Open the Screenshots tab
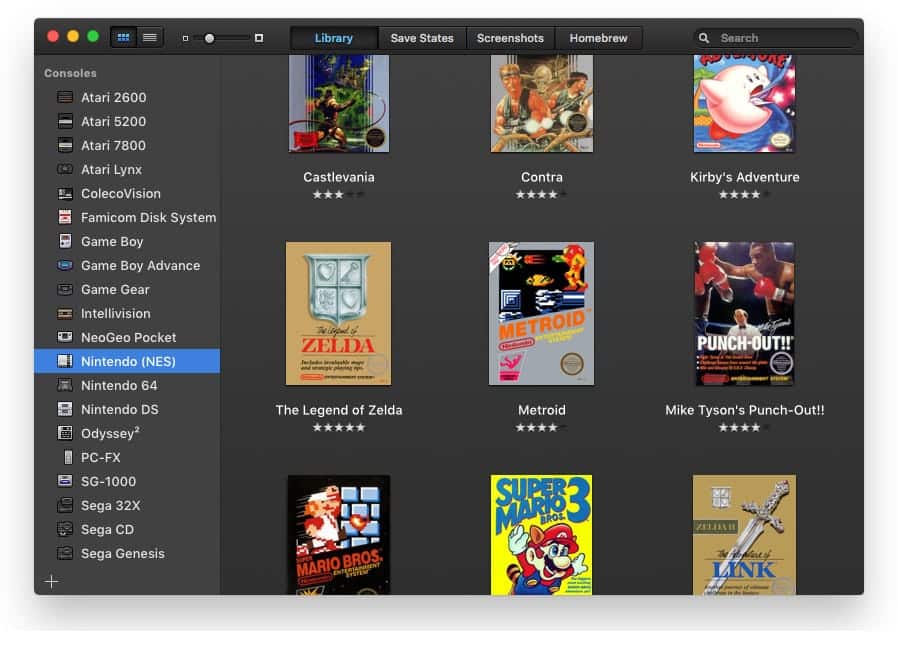This screenshot has width=898, height=645. 510,37
